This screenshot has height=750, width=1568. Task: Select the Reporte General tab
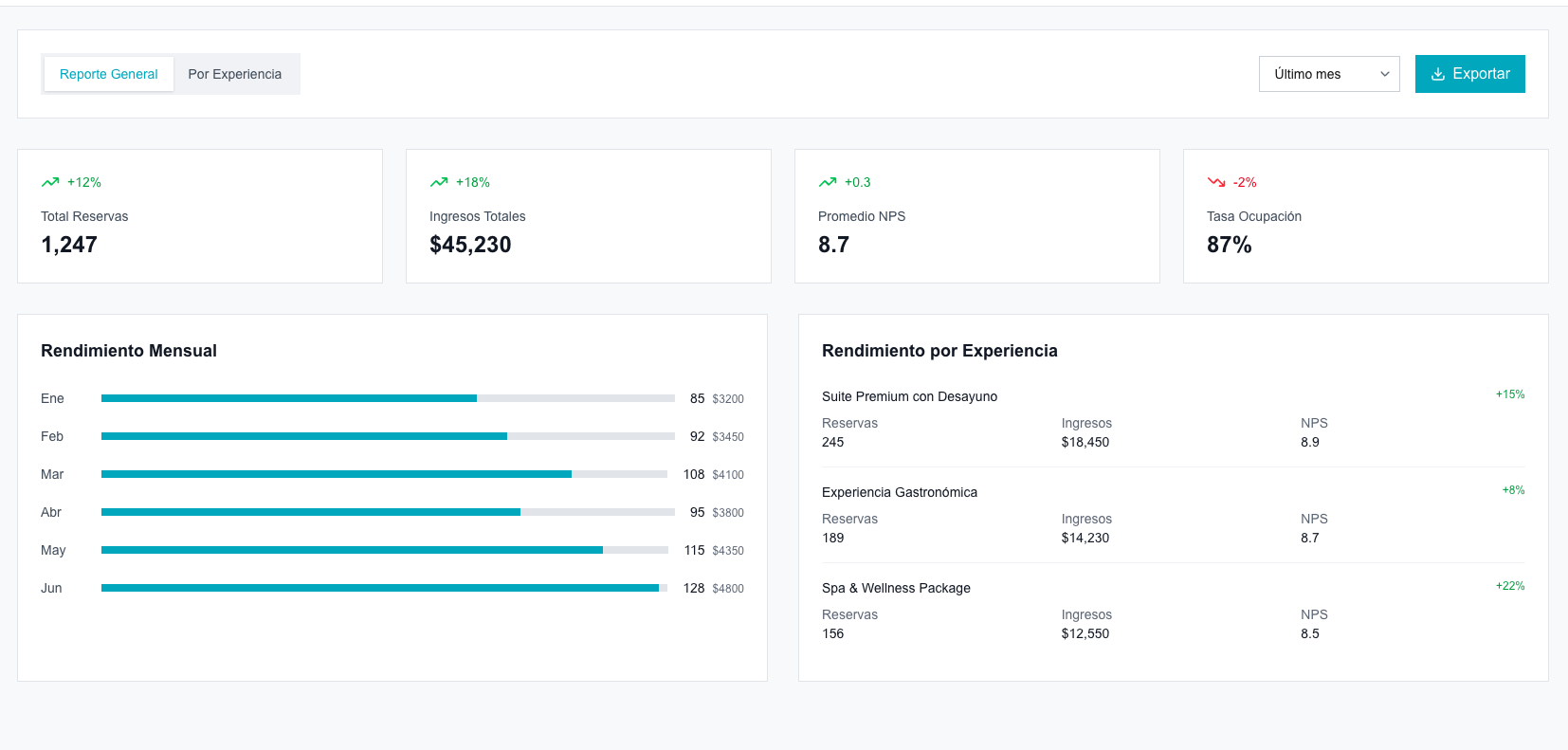[109, 74]
